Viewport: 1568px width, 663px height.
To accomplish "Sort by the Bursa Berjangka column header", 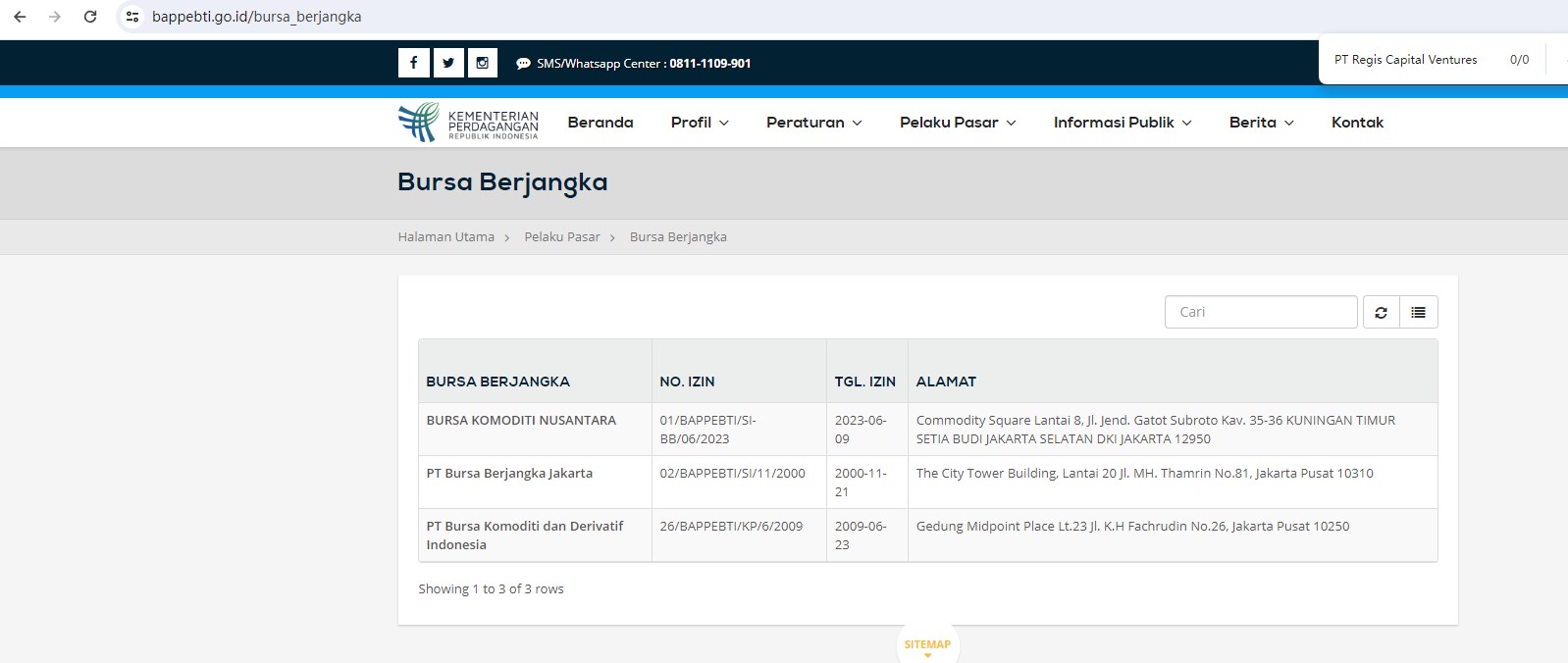I will [497, 382].
